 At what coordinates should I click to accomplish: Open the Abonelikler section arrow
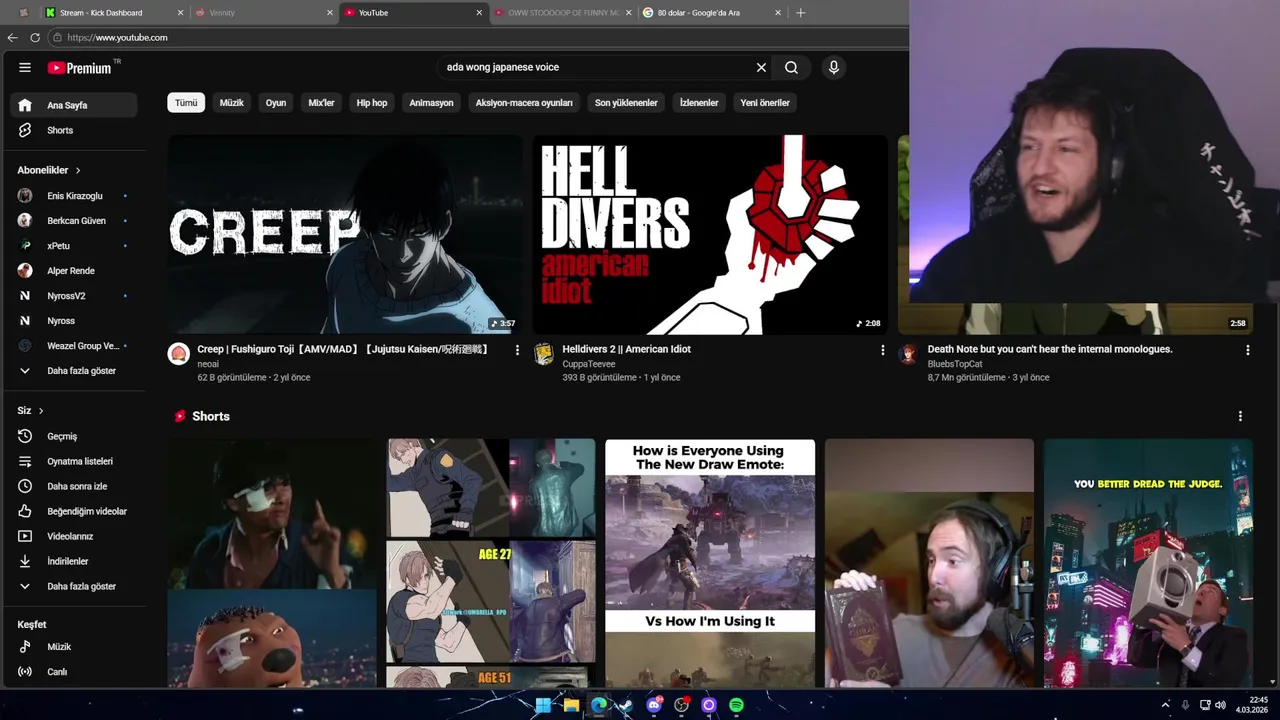pos(77,170)
